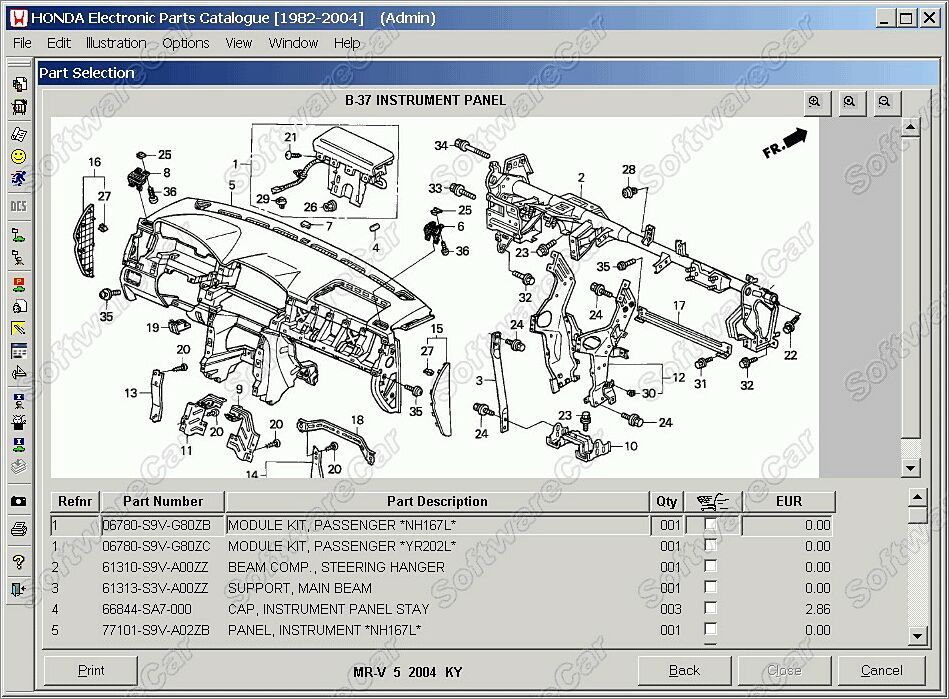
Task: Zoom out using the minus magnifier icon
Action: click(884, 102)
